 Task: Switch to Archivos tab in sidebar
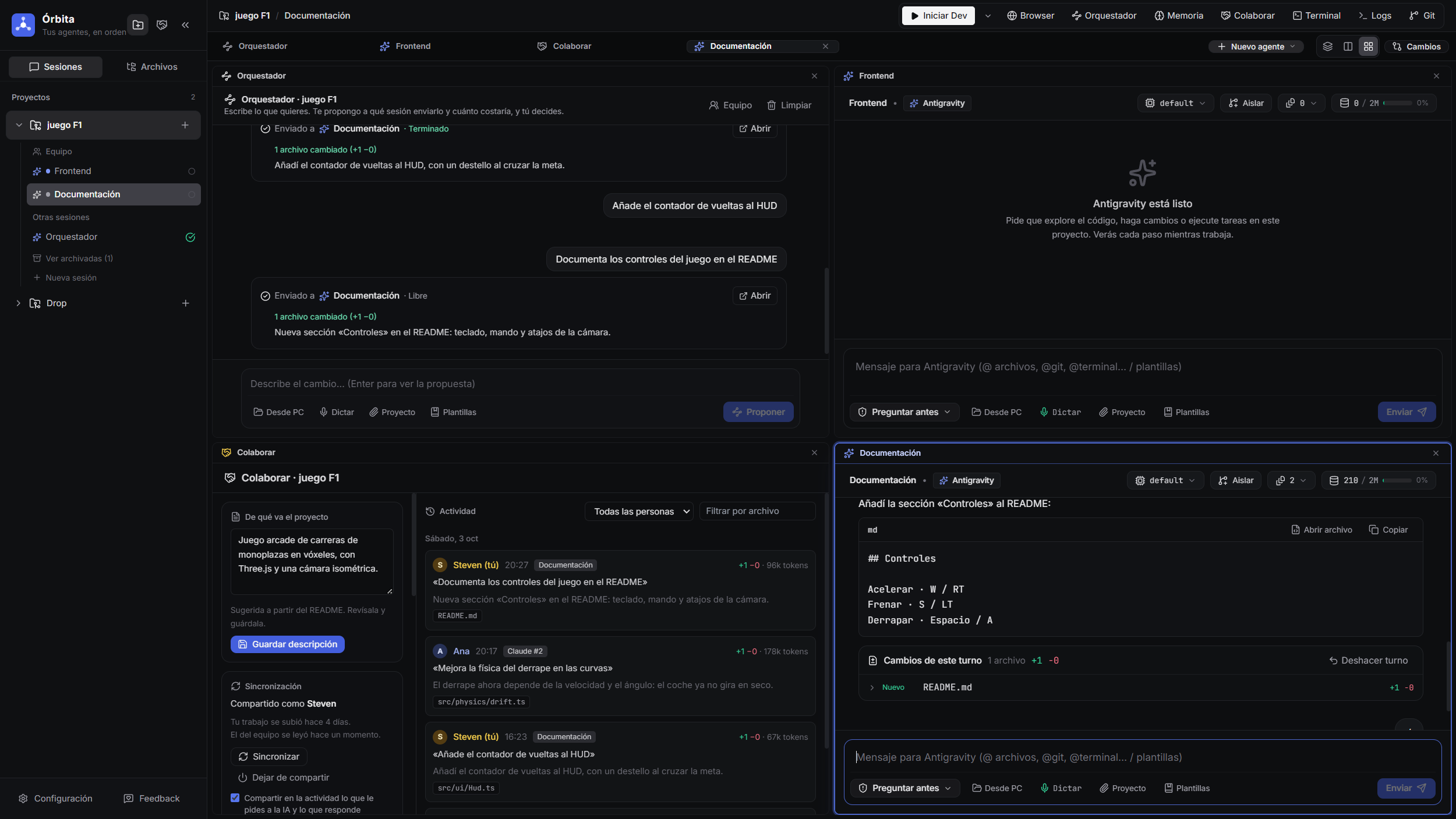[152, 67]
